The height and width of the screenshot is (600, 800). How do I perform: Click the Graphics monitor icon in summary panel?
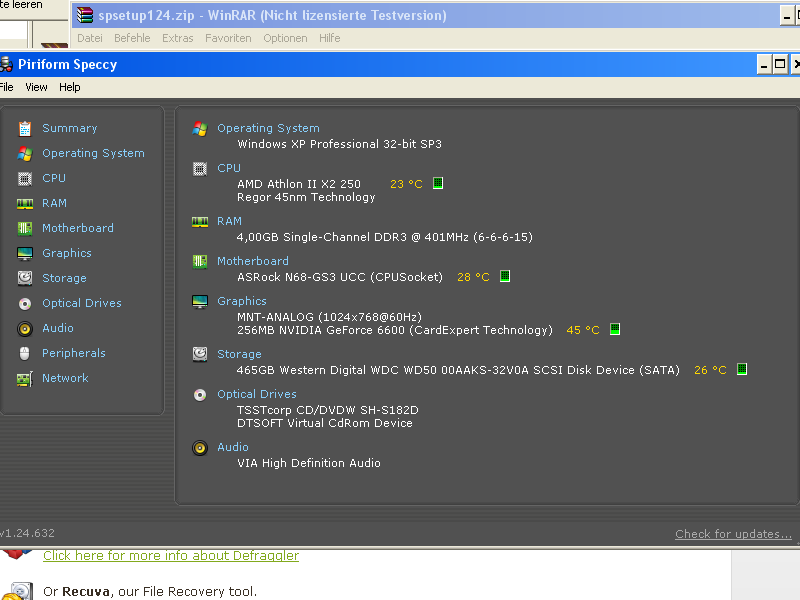point(199,302)
